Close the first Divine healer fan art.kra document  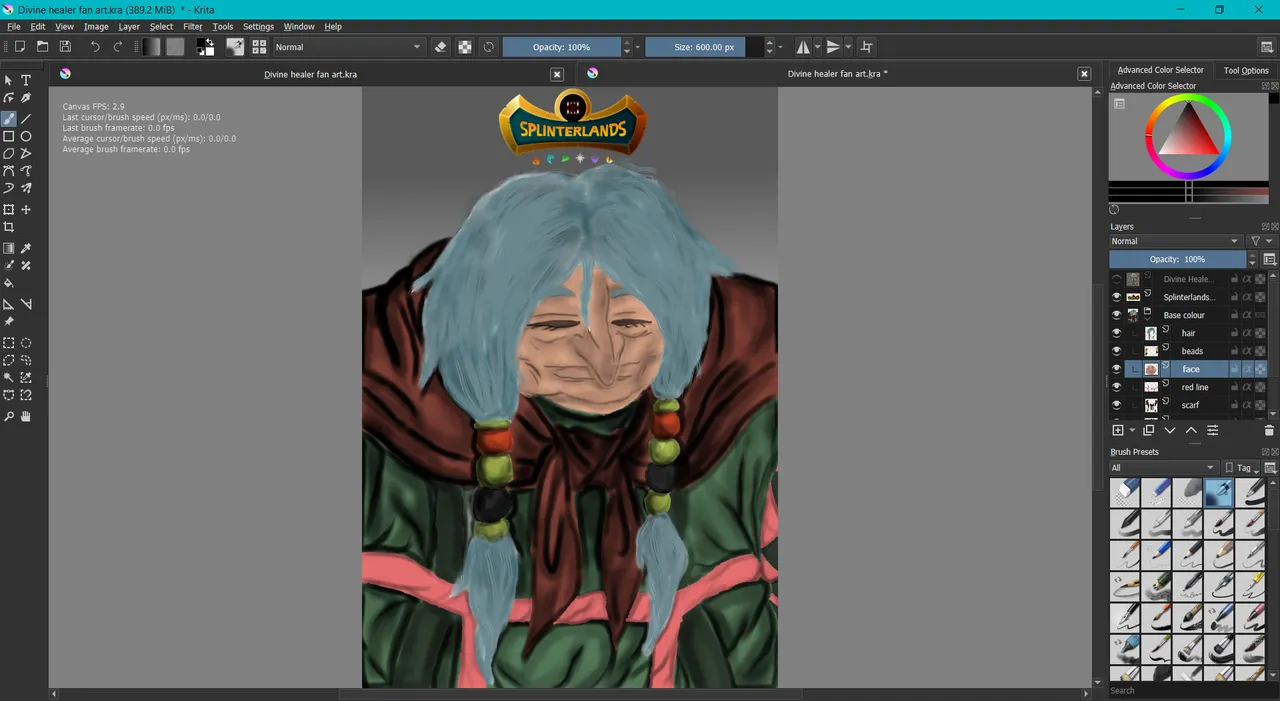click(557, 74)
